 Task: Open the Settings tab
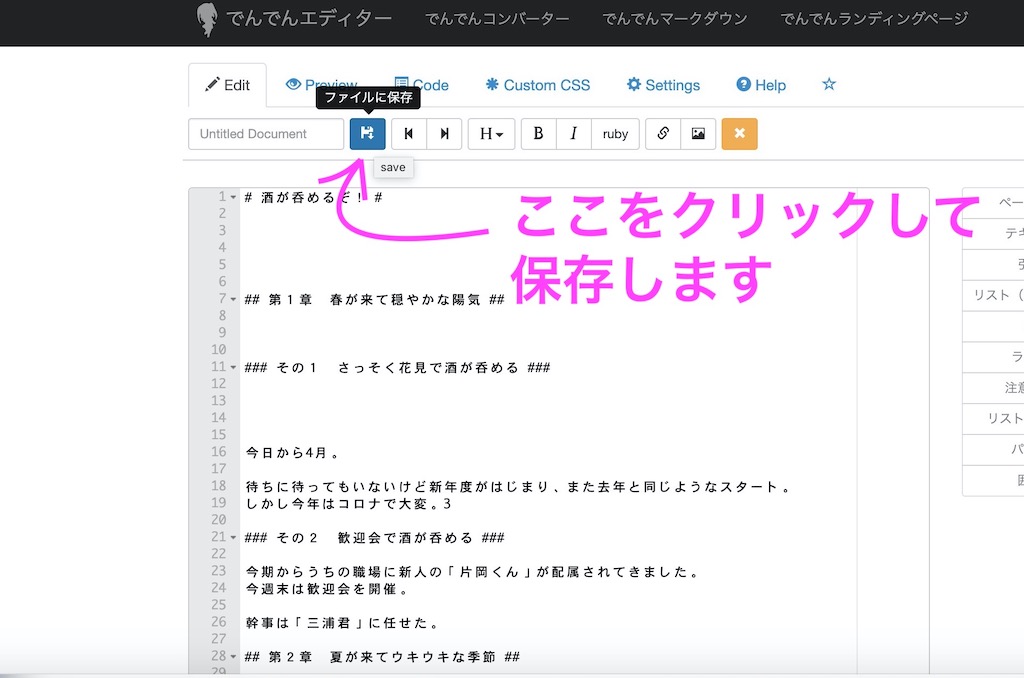[x=663, y=85]
